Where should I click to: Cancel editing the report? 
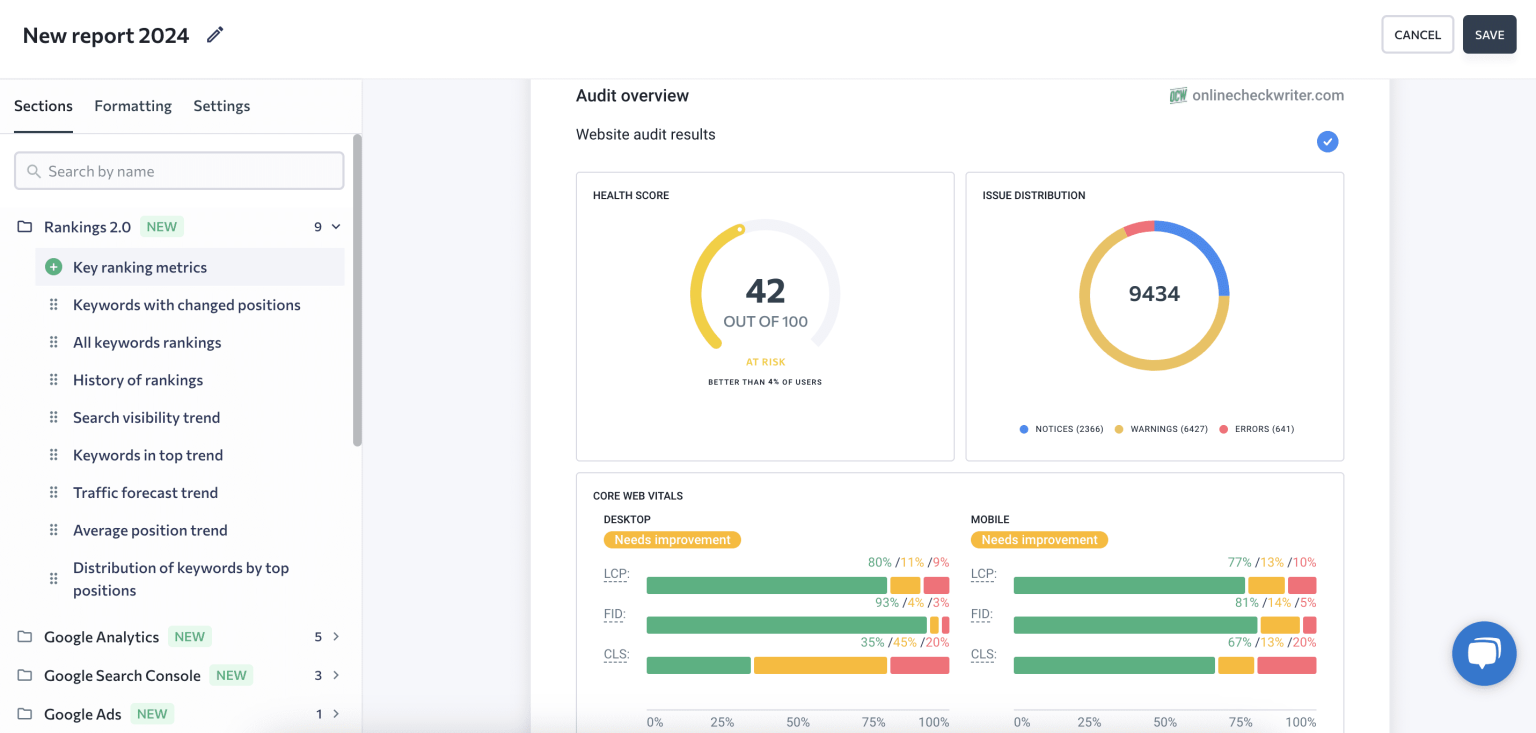click(x=1417, y=34)
